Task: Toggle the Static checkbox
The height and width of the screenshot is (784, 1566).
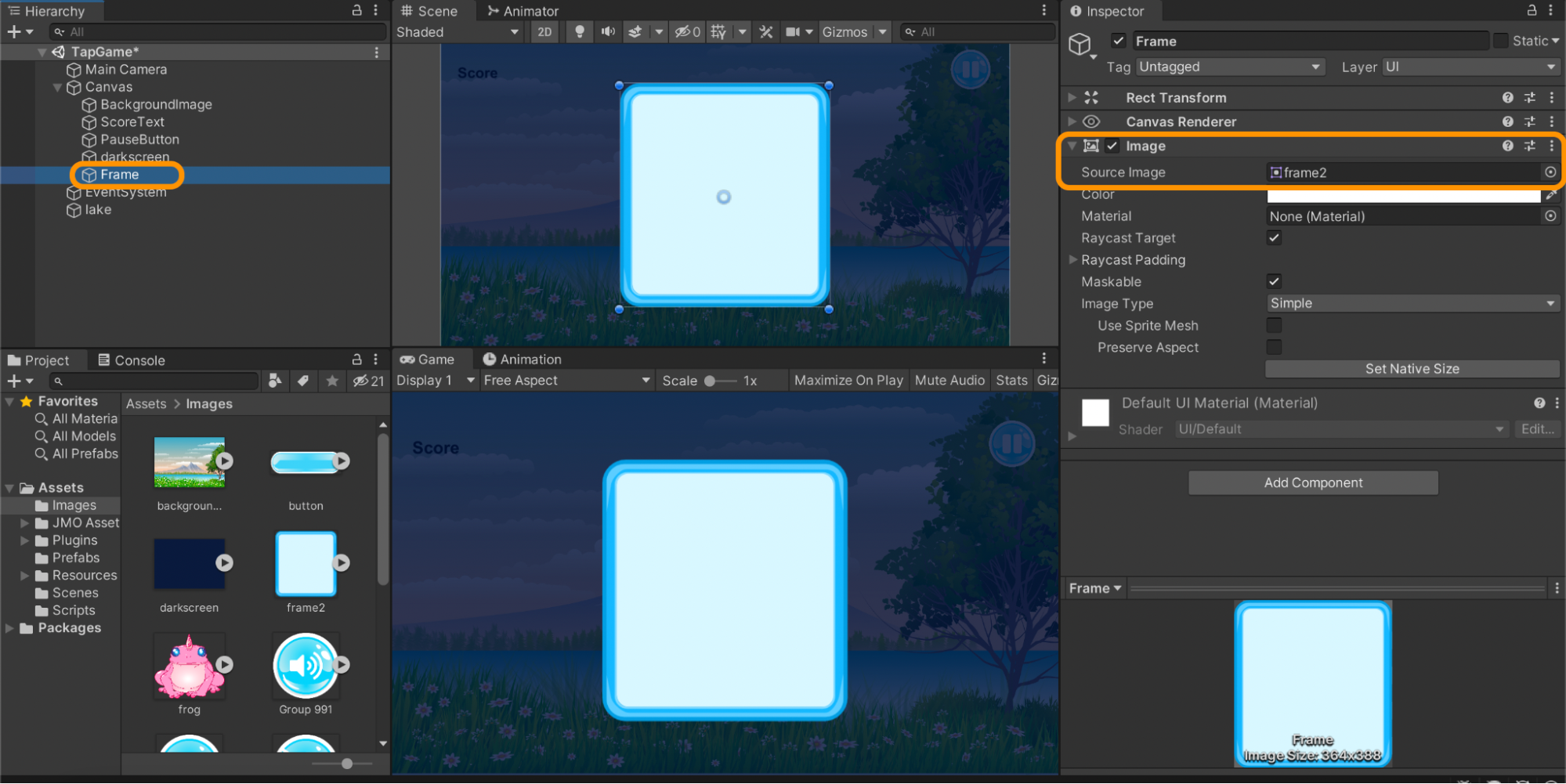Action: pos(1501,41)
